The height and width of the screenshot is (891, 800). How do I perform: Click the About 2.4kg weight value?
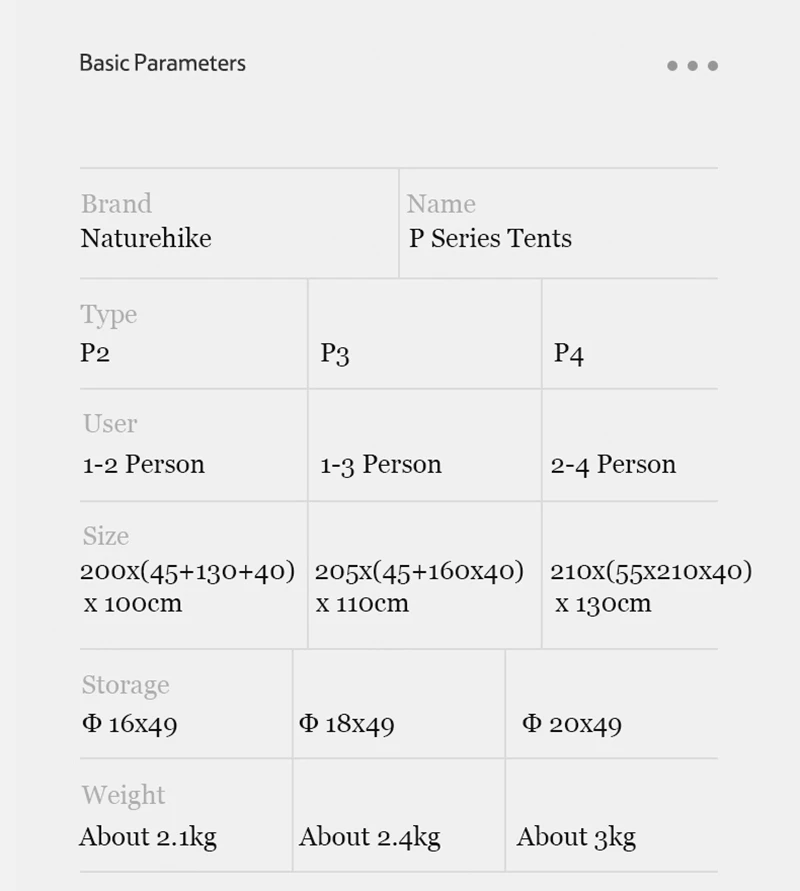(x=370, y=837)
